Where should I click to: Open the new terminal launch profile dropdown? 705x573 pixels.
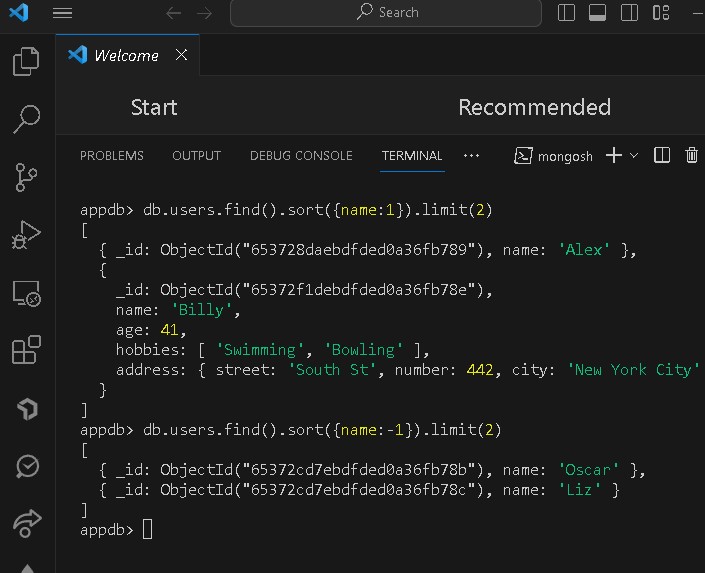tap(634, 156)
